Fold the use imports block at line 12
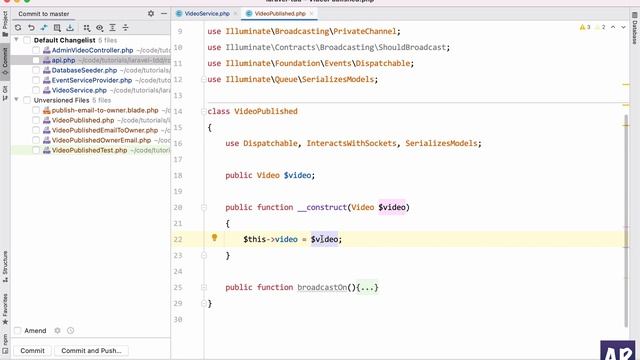Viewport: 640px width, 360px height. coord(203,79)
